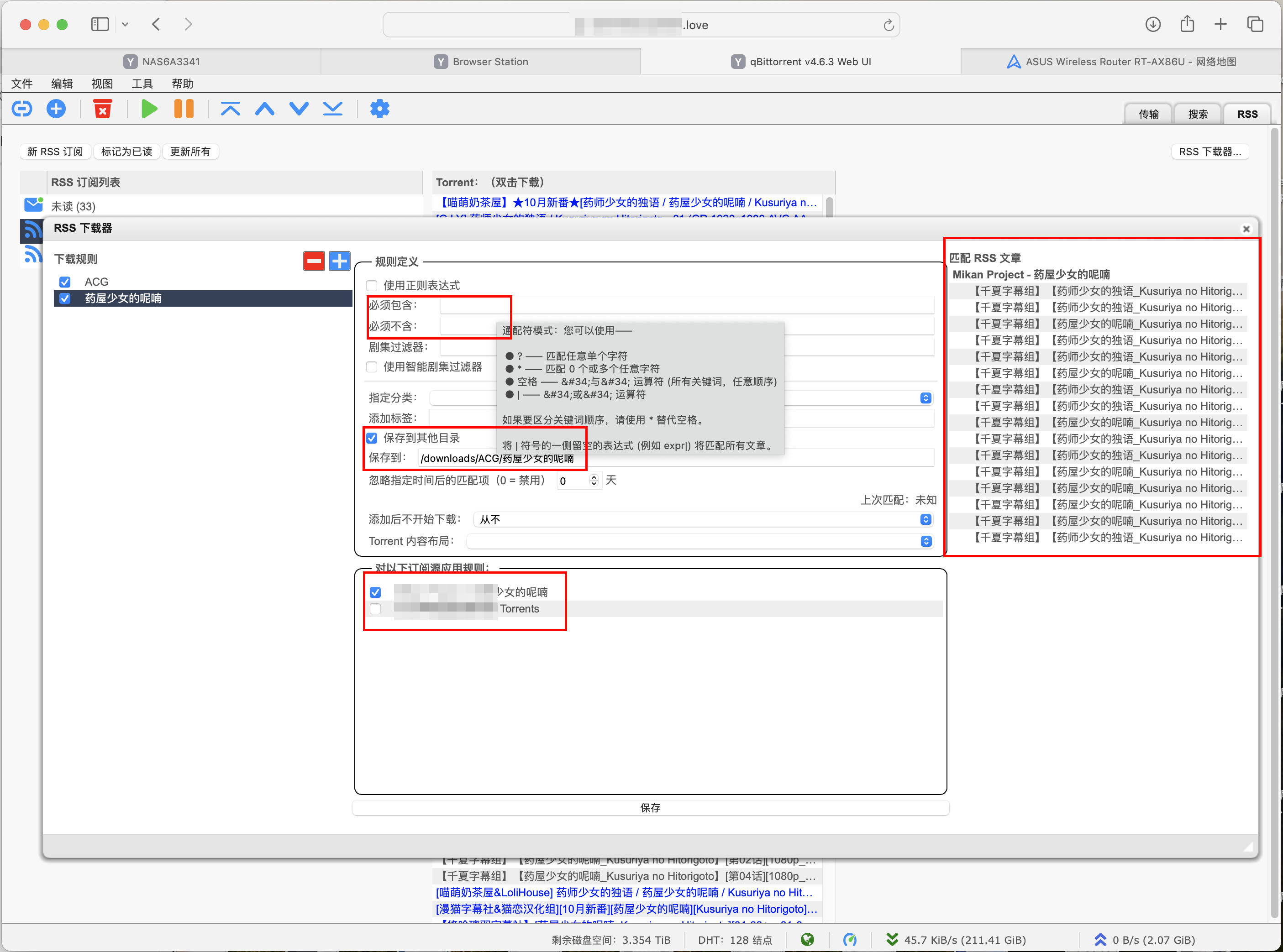Switch to the 传输 tab
The height and width of the screenshot is (952, 1283).
coord(1149,114)
